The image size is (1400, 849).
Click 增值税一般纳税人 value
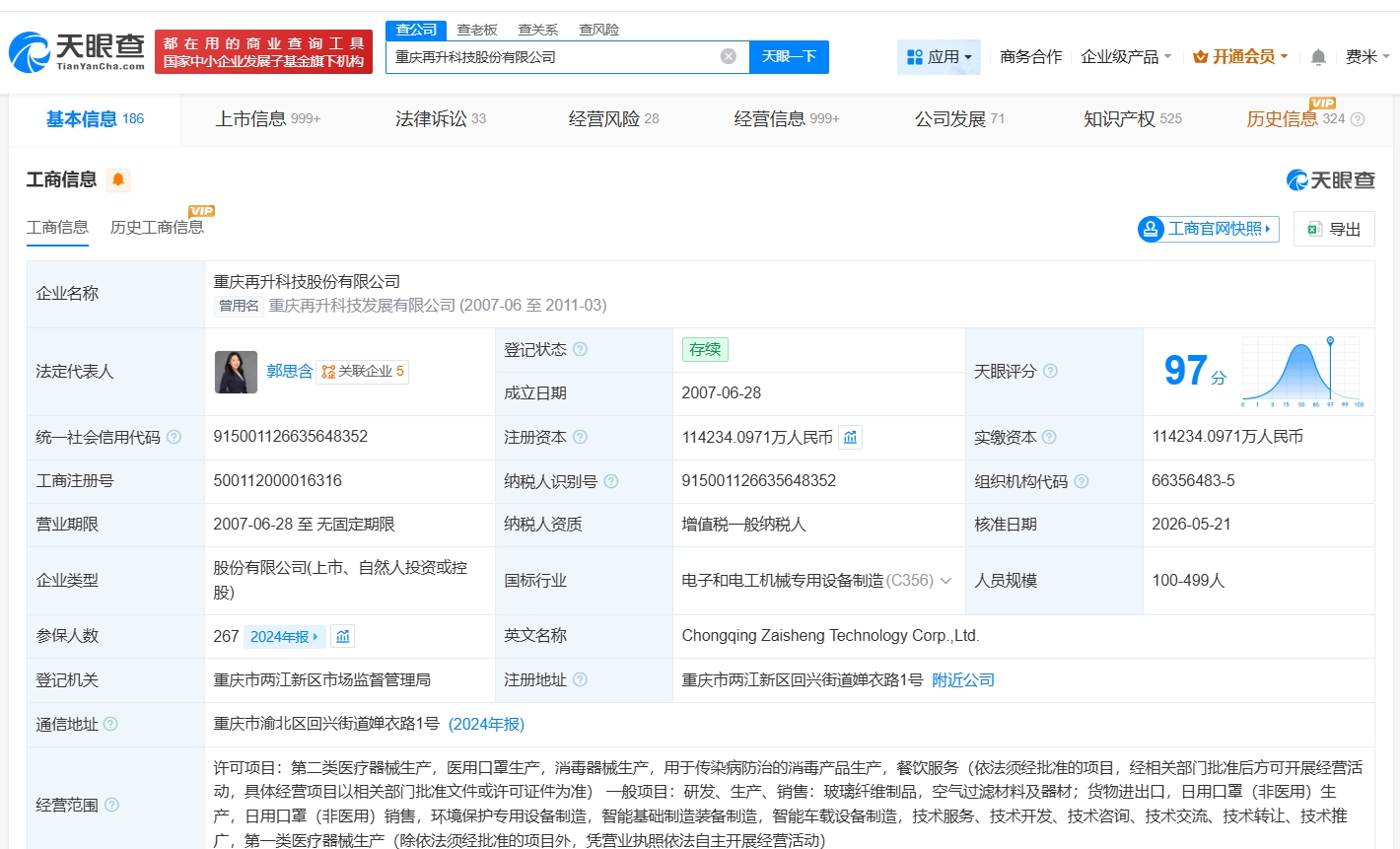point(744,524)
